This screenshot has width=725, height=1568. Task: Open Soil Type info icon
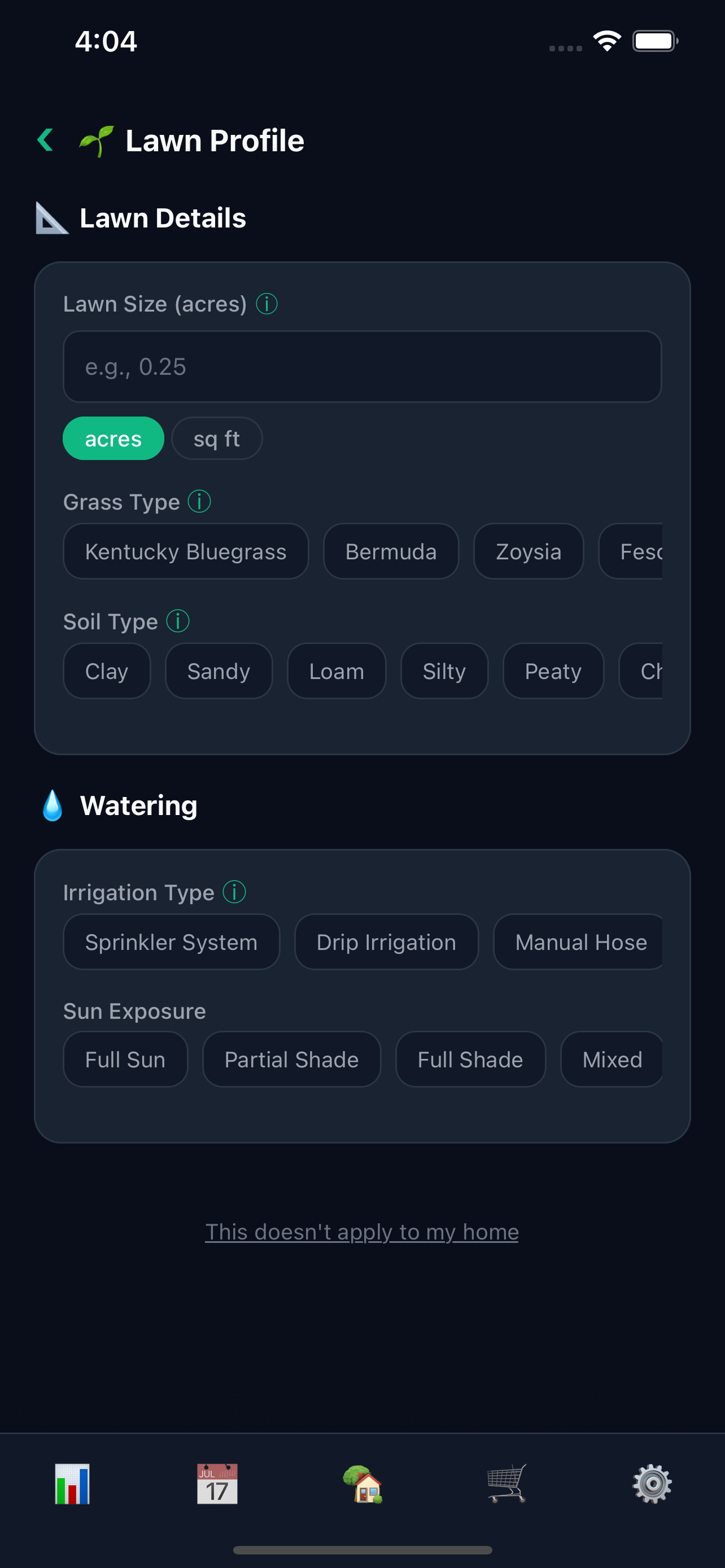(x=178, y=621)
